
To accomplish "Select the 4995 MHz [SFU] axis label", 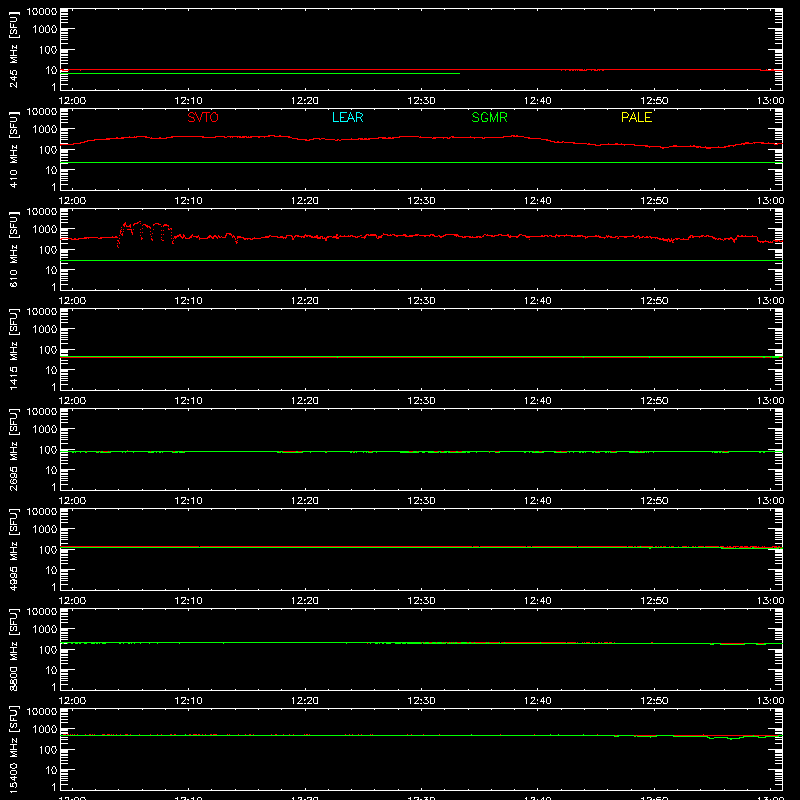I will click(x=13, y=549).
